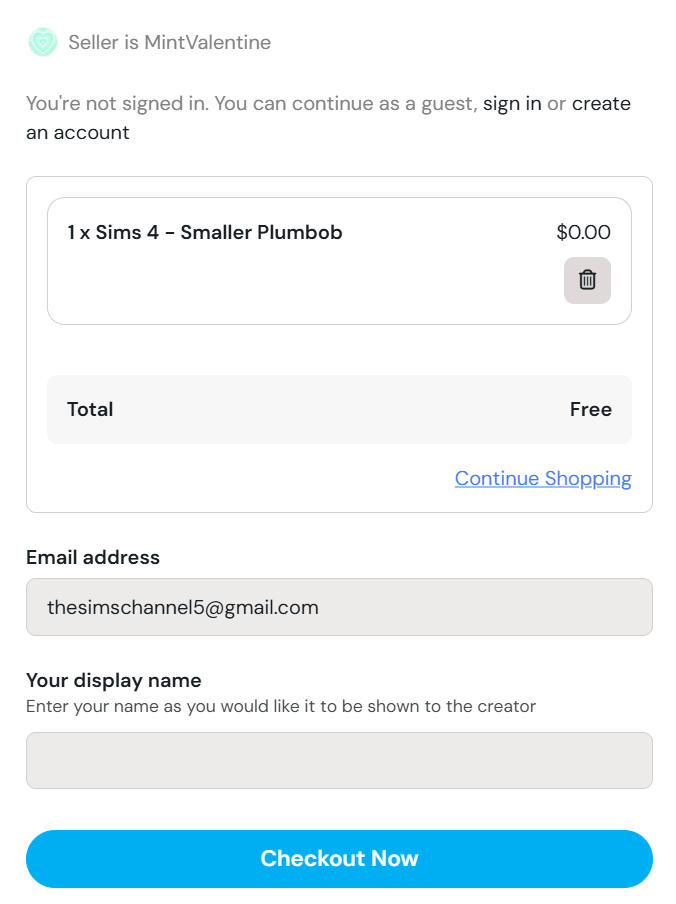Click the Continue Shopping link

pos(543,478)
